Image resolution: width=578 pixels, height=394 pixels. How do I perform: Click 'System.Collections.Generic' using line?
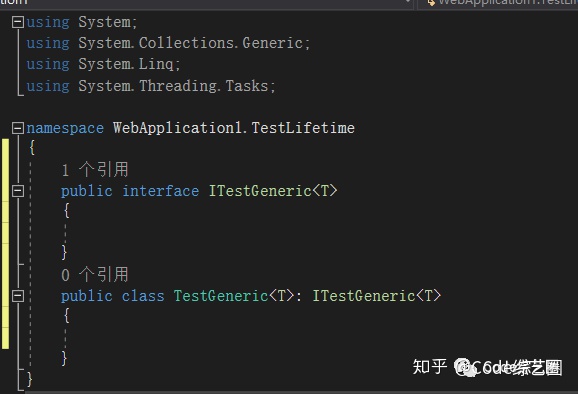(168, 43)
